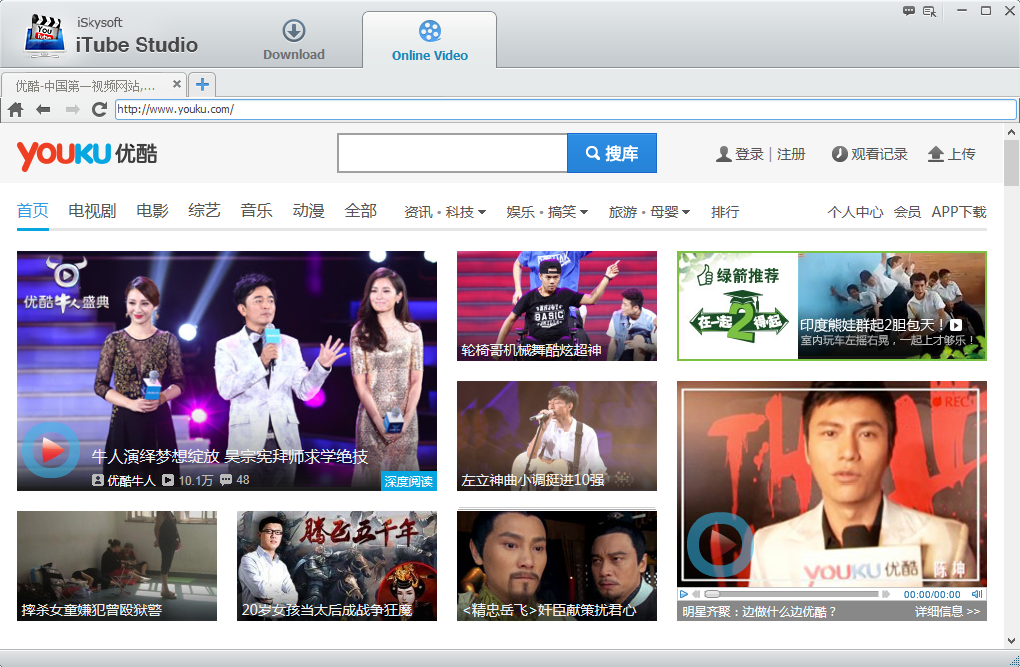Image resolution: width=1020 pixels, height=667 pixels.
Task: Close the Youku browser tab
Action: (x=176, y=84)
